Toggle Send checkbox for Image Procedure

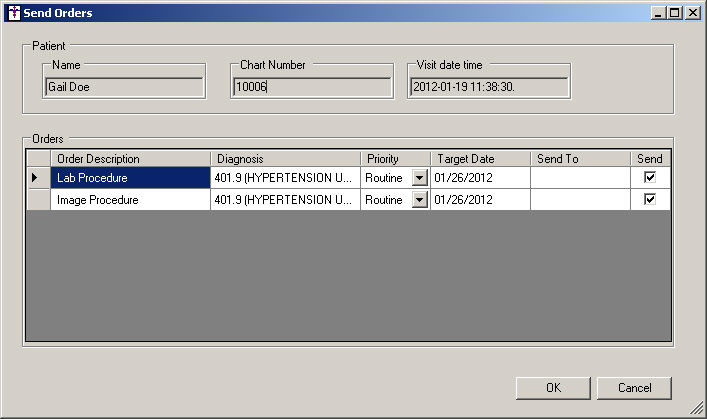[650, 199]
